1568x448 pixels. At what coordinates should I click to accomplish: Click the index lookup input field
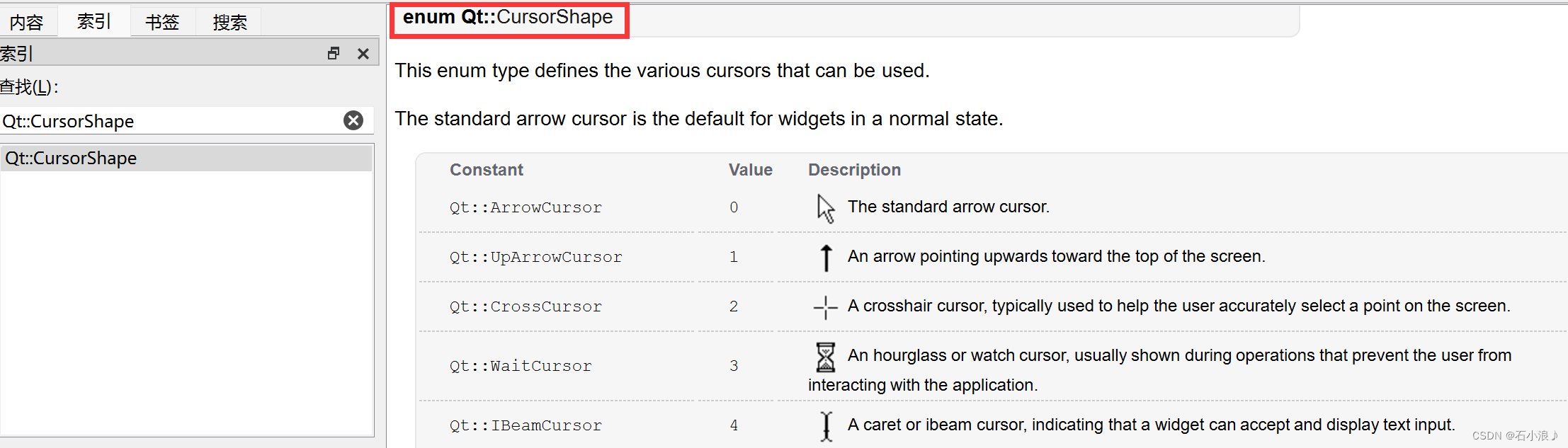click(x=170, y=121)
